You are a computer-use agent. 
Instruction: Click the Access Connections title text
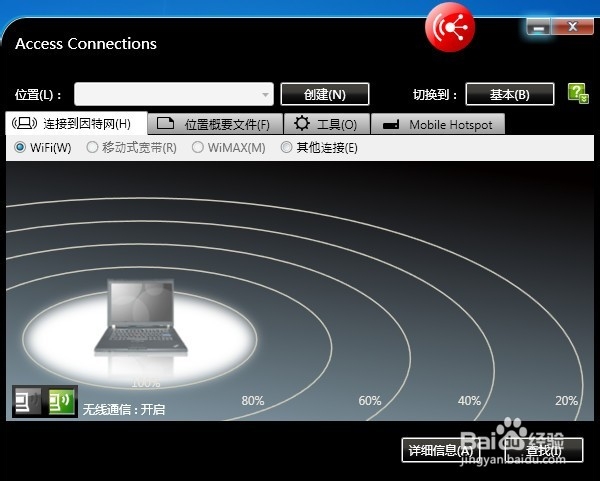(86, 44)
